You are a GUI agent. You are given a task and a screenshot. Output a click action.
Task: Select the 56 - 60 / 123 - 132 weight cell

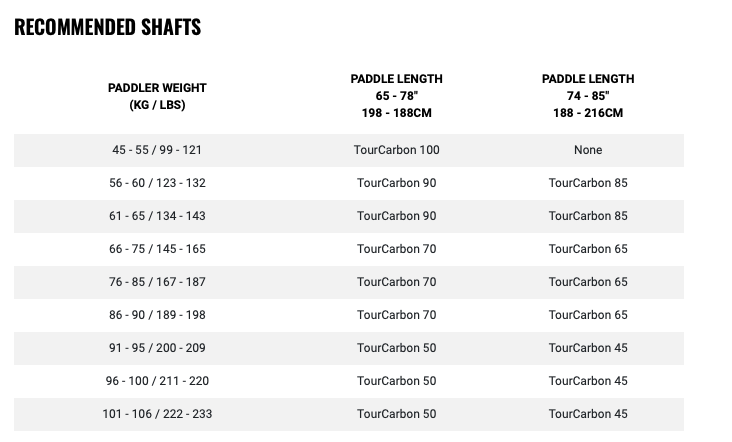157,183
